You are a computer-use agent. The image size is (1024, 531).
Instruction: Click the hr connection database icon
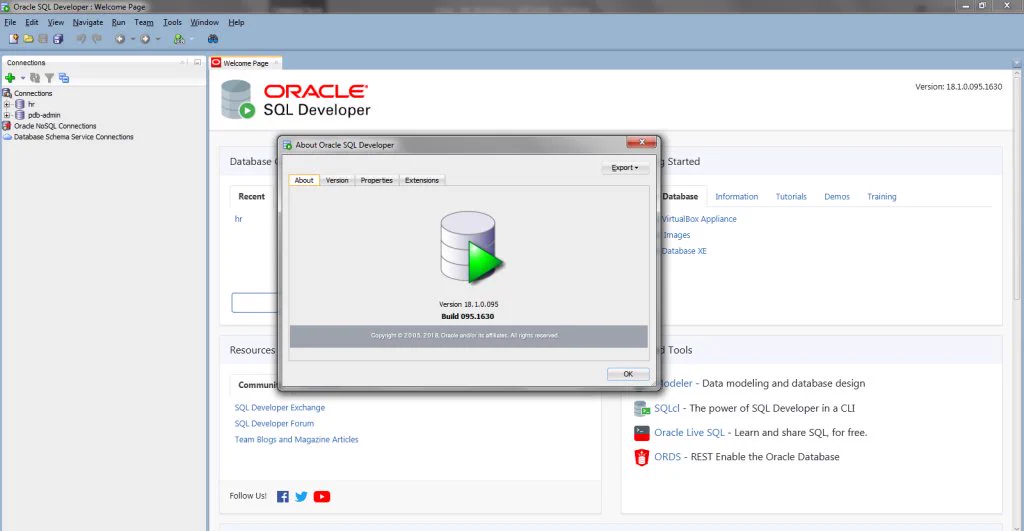[x=20, y=104]
